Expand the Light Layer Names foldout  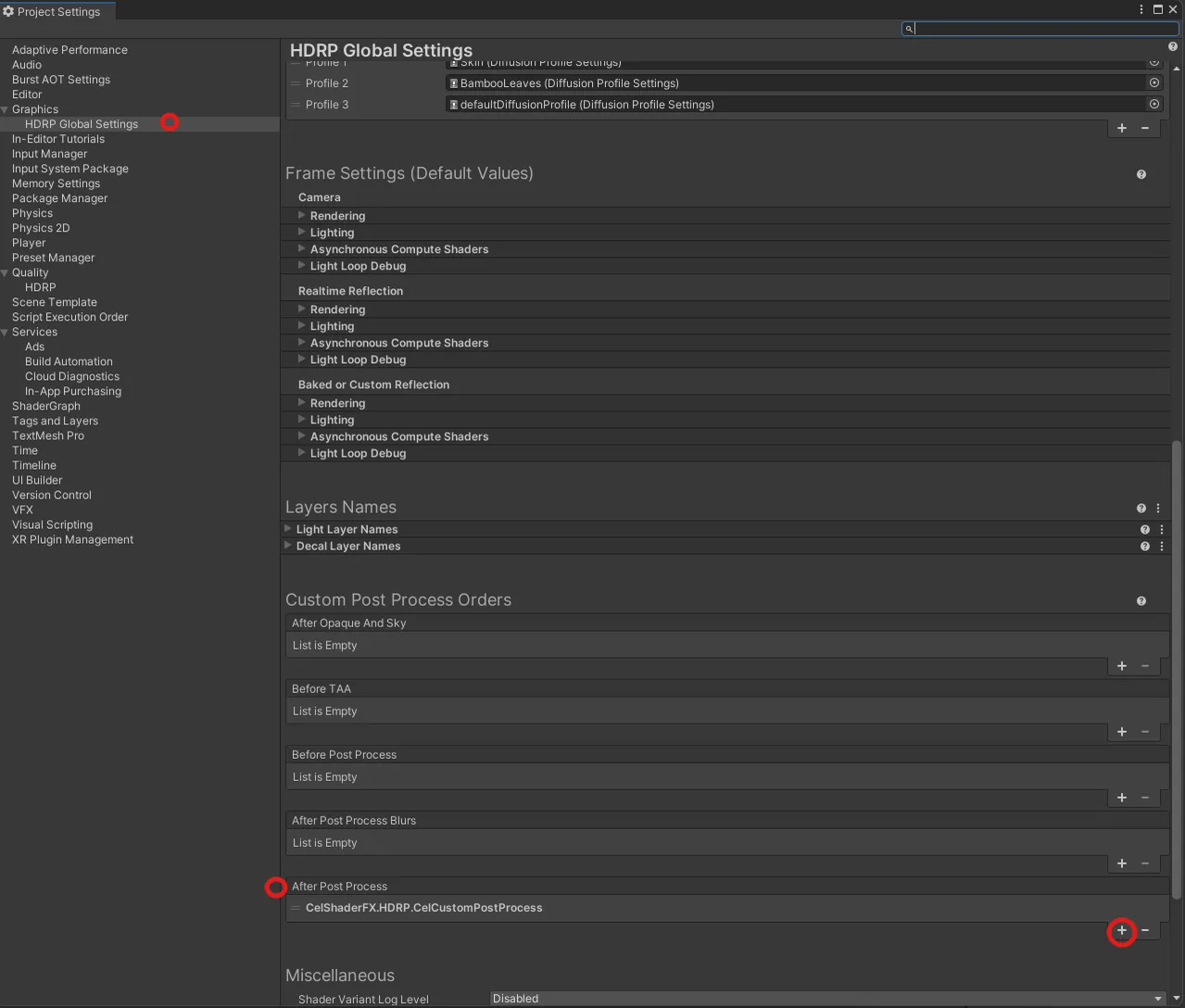point(288,529)
